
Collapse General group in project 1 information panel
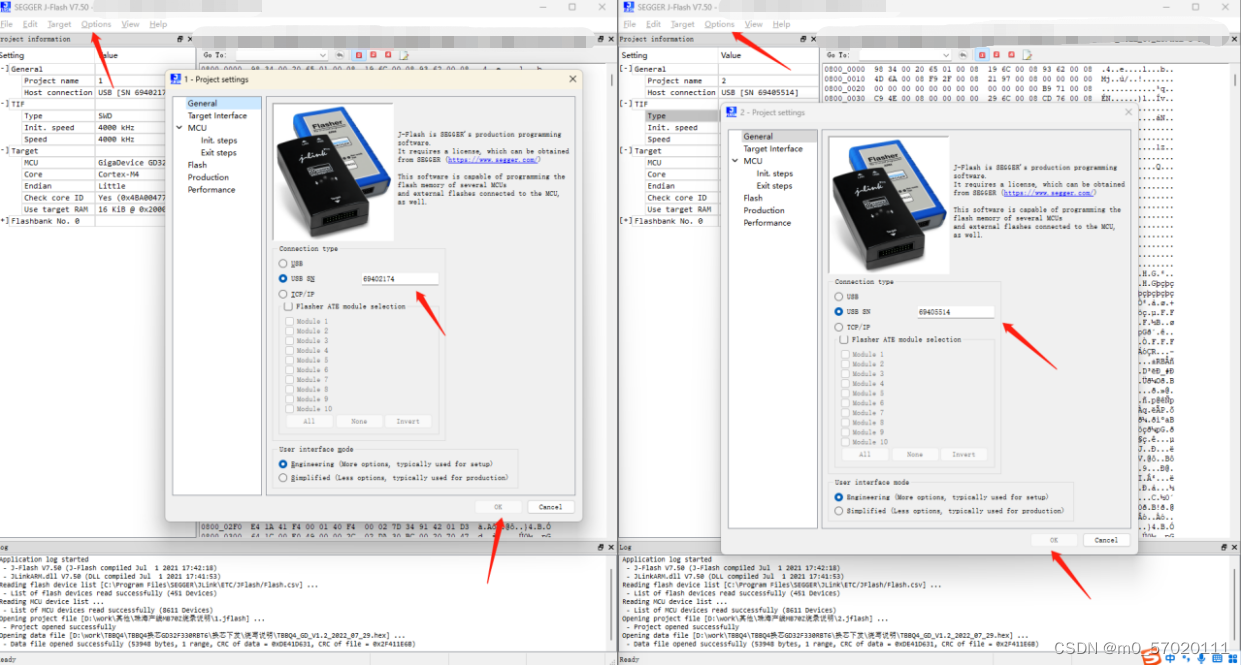pyautogui.click(x=5, y=69)
